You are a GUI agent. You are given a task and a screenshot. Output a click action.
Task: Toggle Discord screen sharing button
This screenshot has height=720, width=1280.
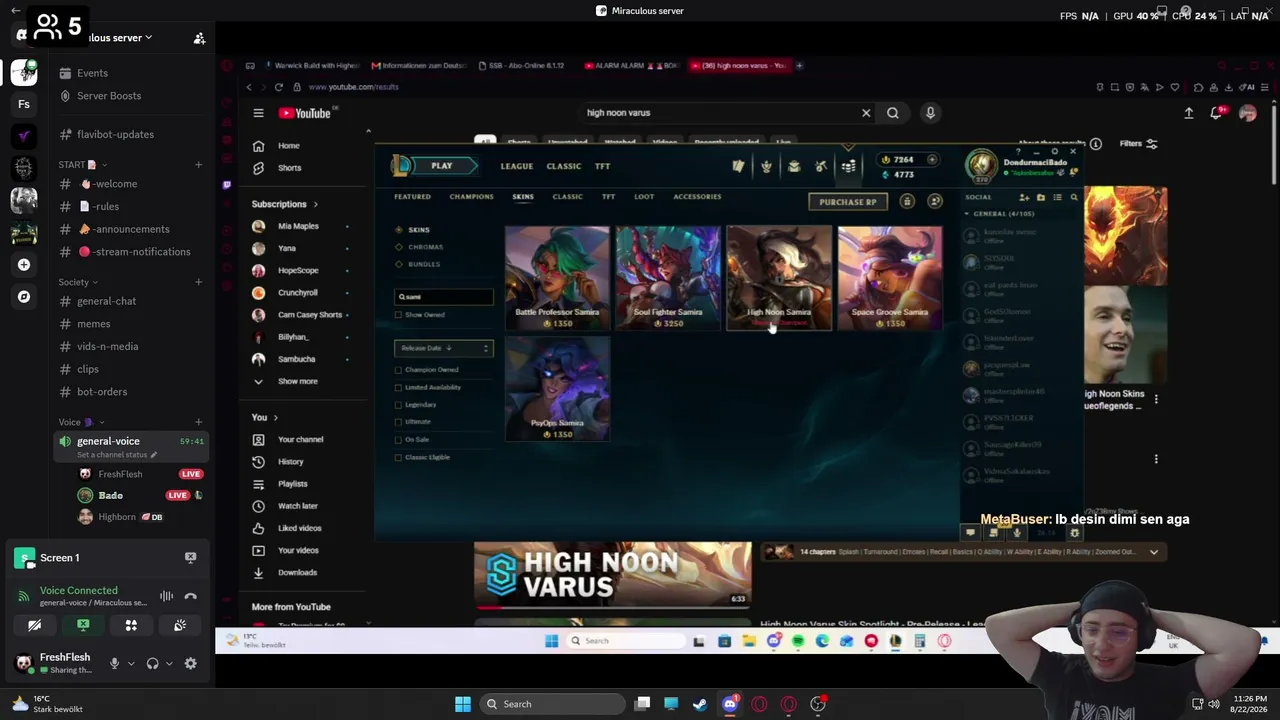[83, 626]
